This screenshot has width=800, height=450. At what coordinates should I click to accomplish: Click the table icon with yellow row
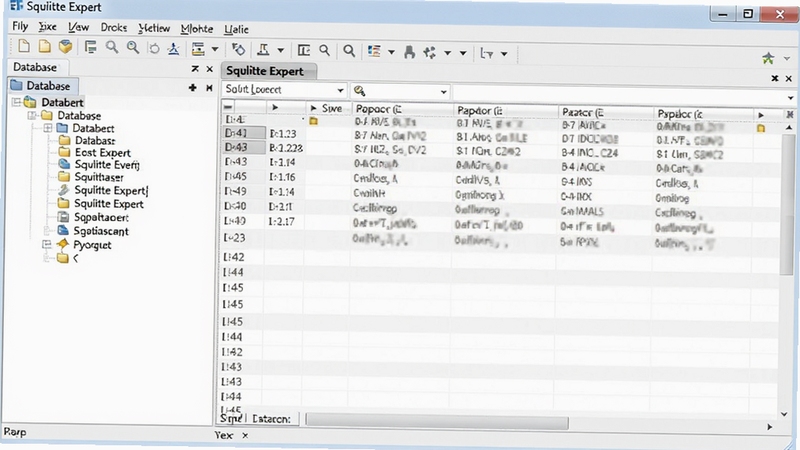(x=198, y=49)
